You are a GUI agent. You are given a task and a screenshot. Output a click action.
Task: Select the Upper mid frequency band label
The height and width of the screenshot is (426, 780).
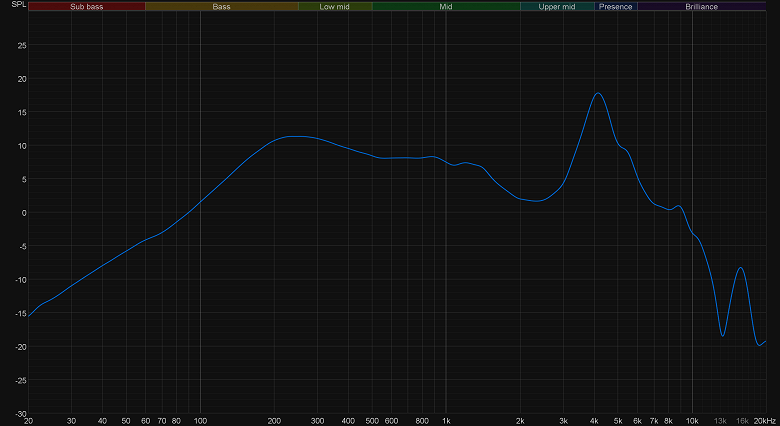coord(557,6)
